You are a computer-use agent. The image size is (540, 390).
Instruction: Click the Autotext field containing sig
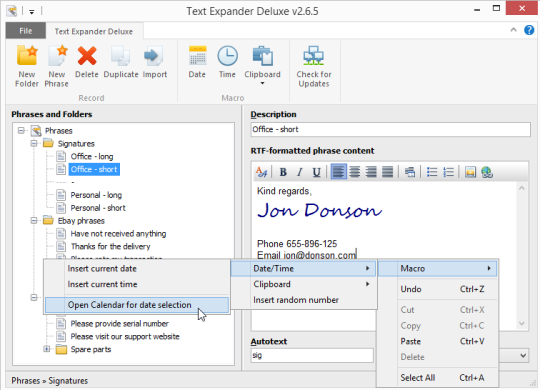pos(312,355)
